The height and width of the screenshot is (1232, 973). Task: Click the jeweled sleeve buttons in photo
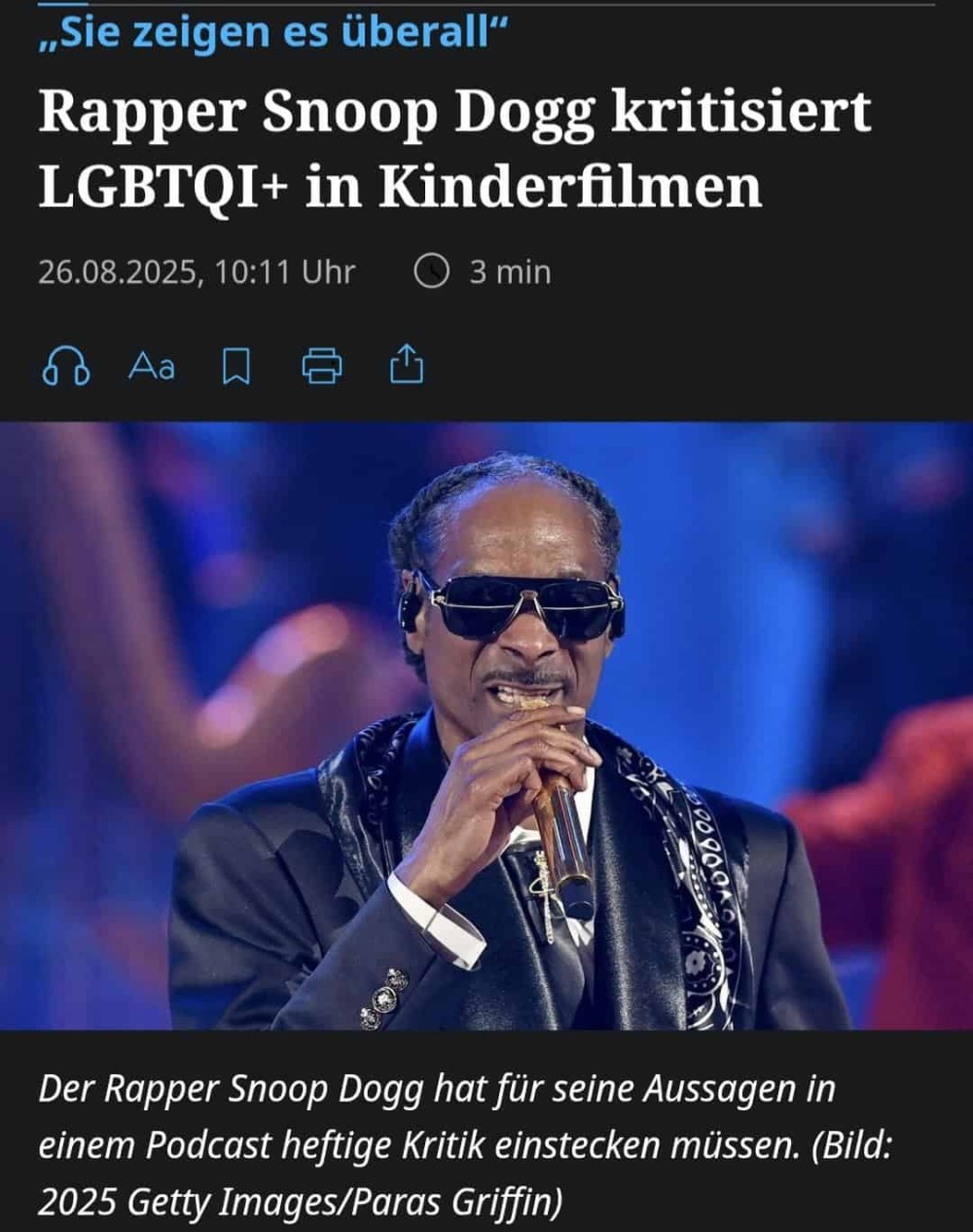tap(383, 998)
